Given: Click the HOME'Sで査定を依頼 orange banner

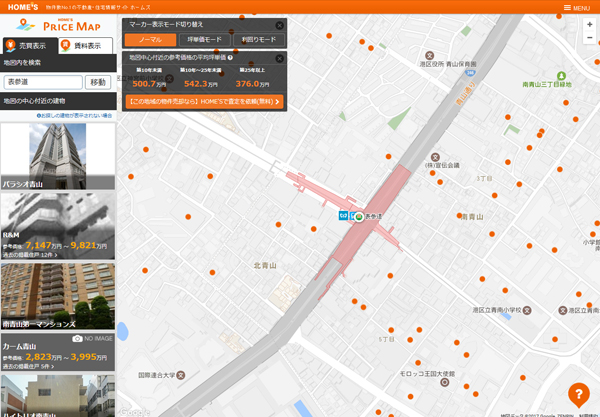Looking at the screenshot, I should point(204,102).
